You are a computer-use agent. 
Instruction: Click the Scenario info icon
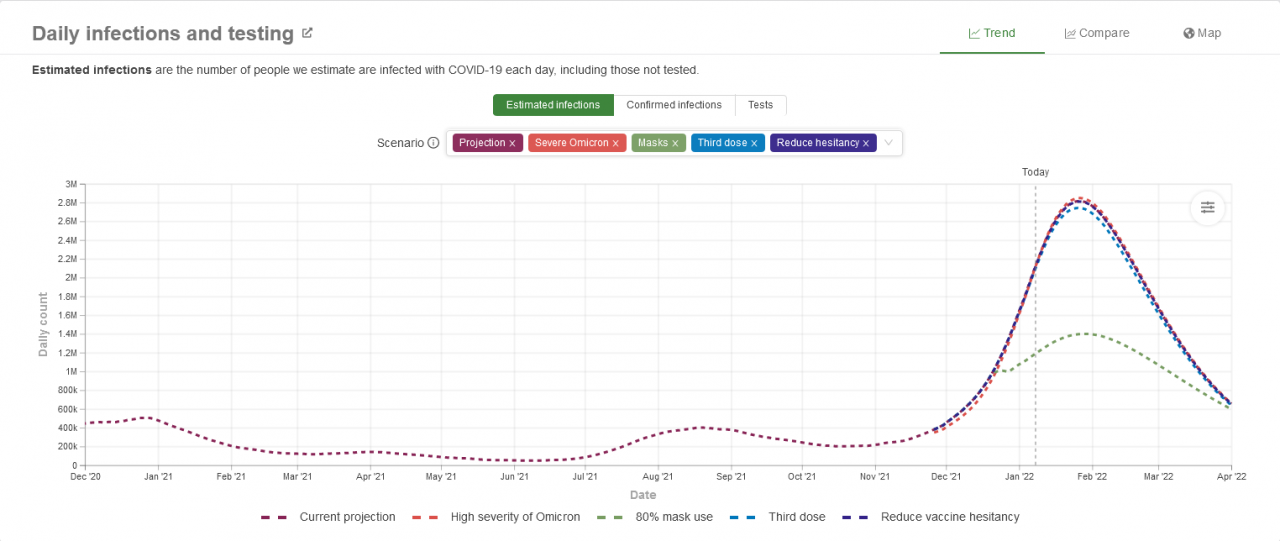coord(433,143)
